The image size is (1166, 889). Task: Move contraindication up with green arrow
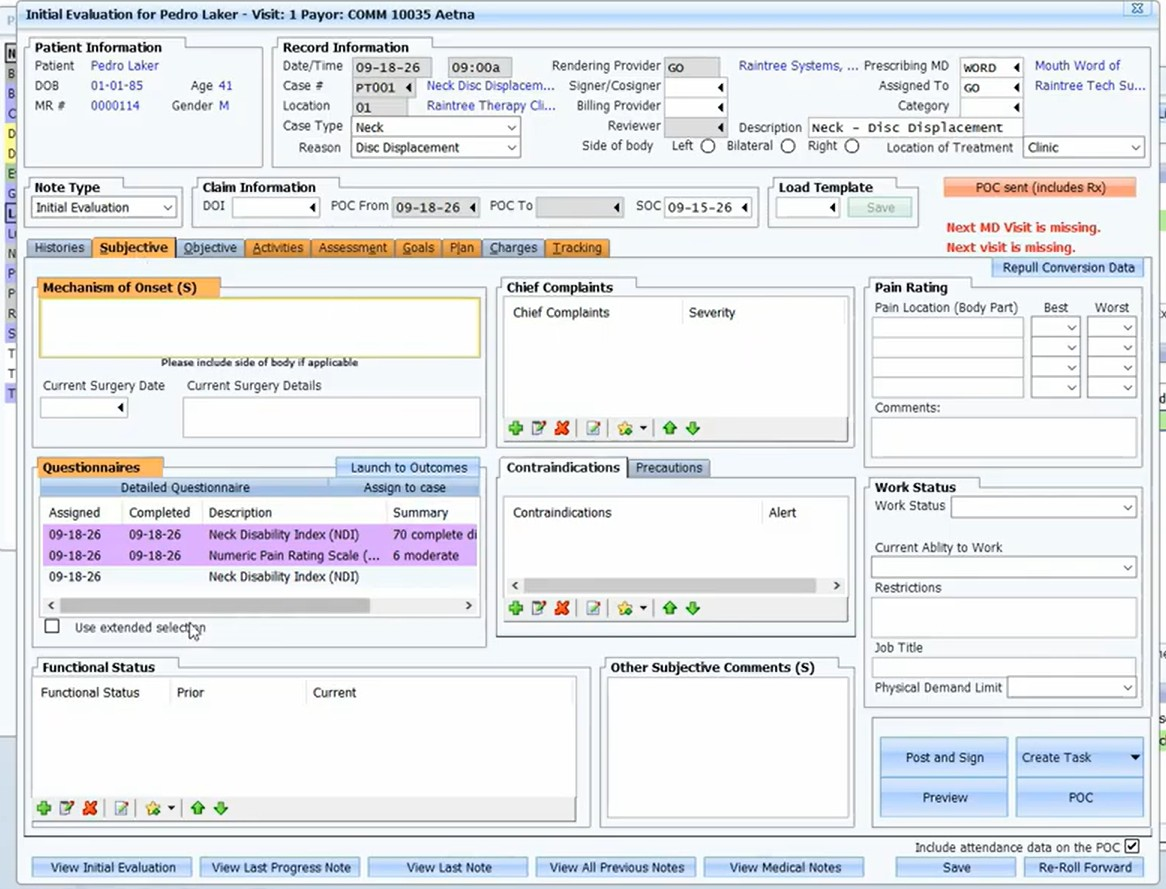(x=669, y=609)
